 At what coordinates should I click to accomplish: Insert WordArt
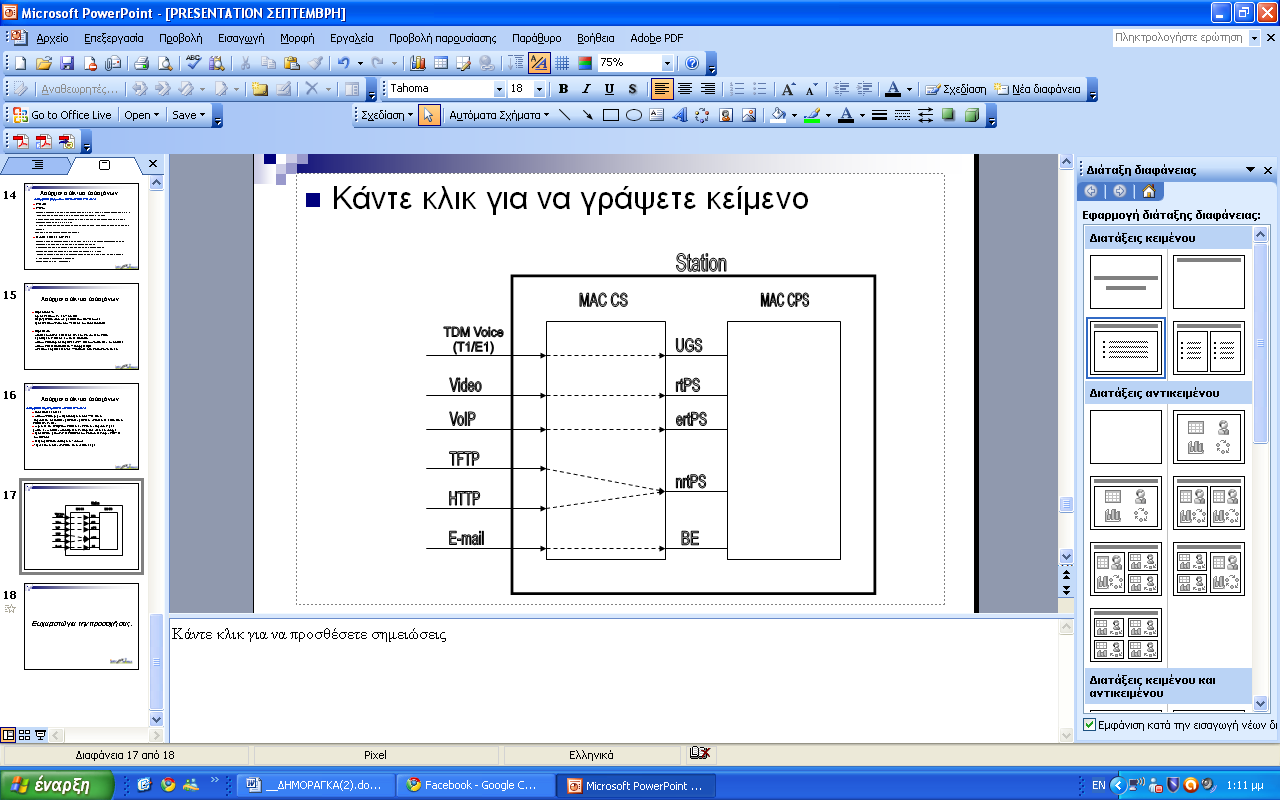coord(680,115)
